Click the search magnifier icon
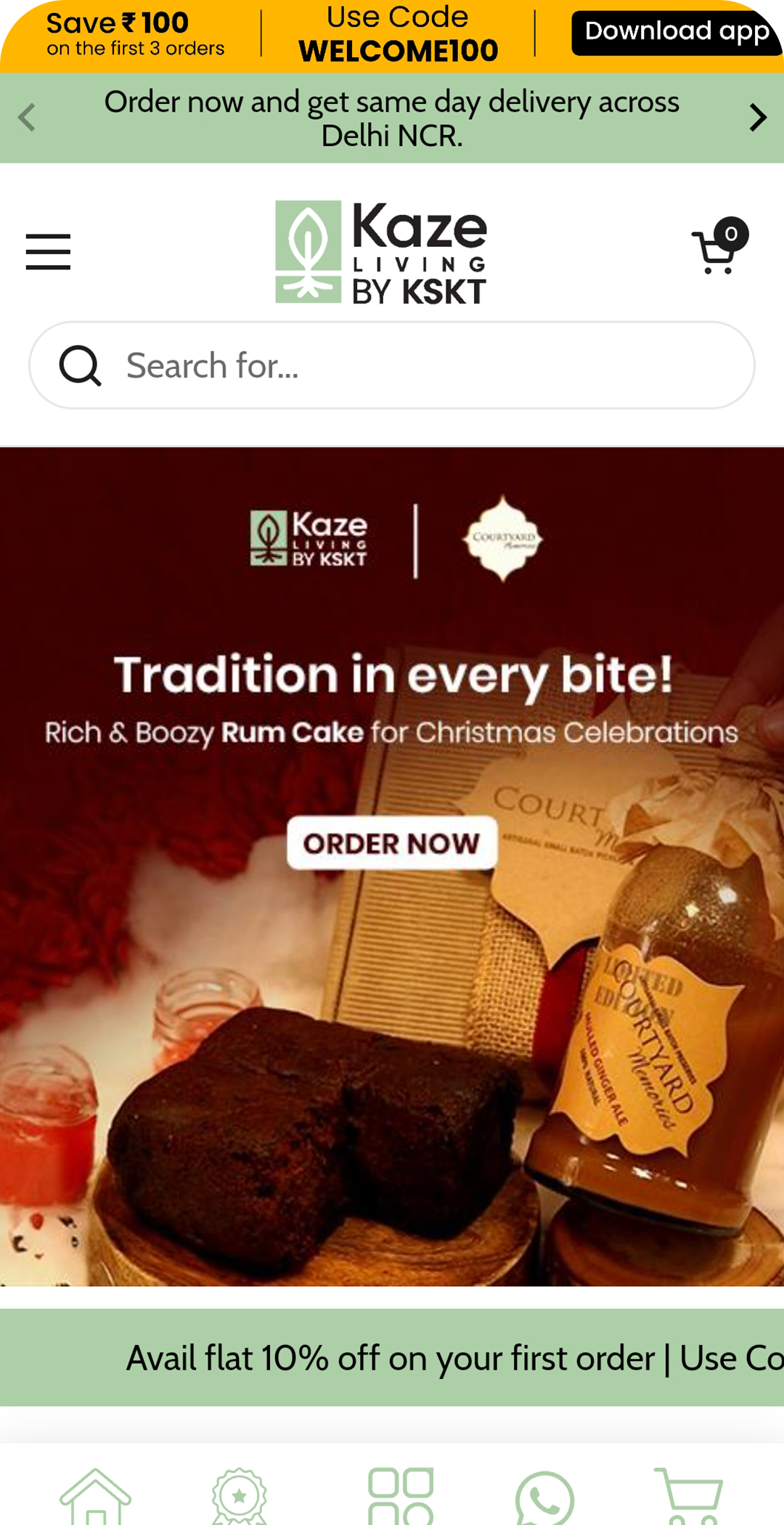The image size is (784, 1525). pyautogui.click(x=80, y=365)
